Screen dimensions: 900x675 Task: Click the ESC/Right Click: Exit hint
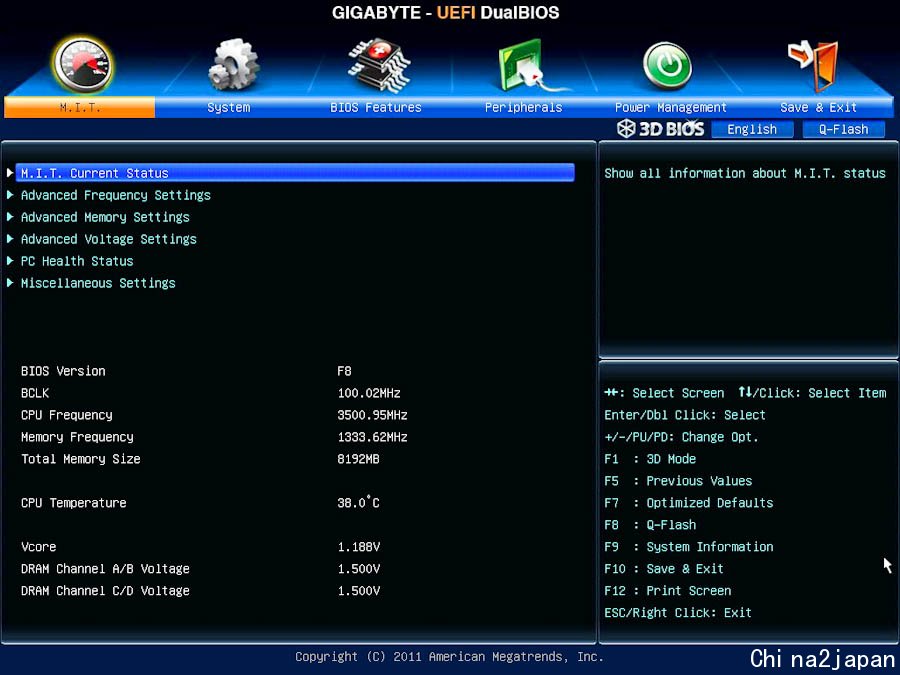click(678, 613)
